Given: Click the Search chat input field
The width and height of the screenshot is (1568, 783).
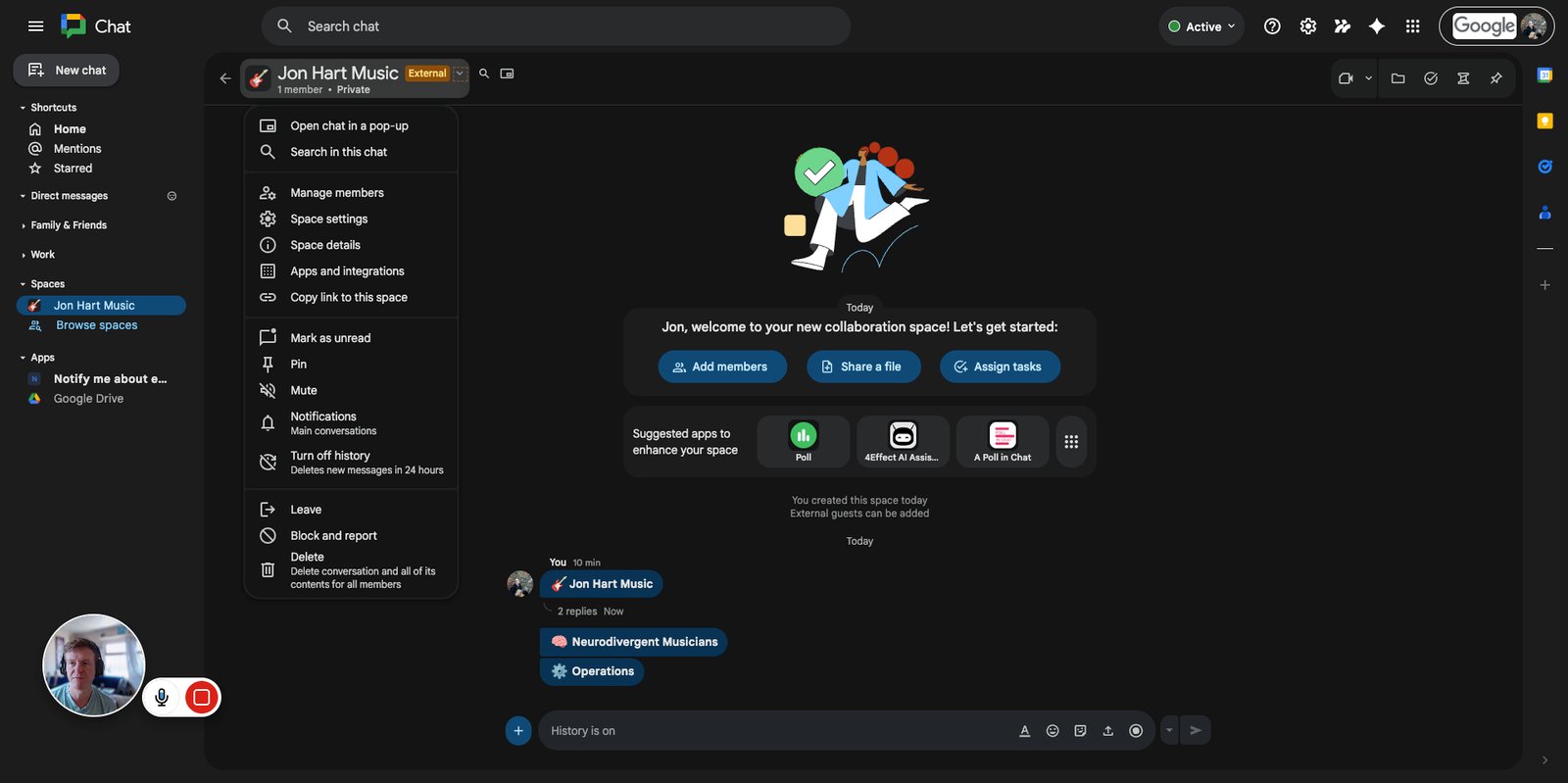Looking at the screenshot, I should pyautogui.click(x=556, y=26).
